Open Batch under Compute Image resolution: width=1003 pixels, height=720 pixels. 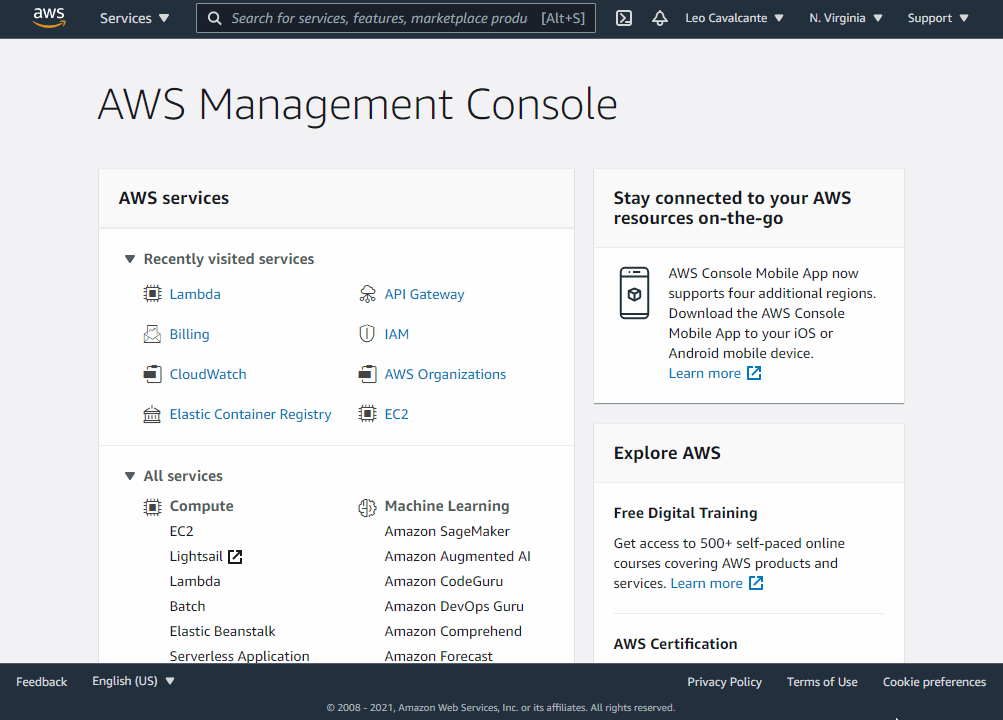pos(187,606)
